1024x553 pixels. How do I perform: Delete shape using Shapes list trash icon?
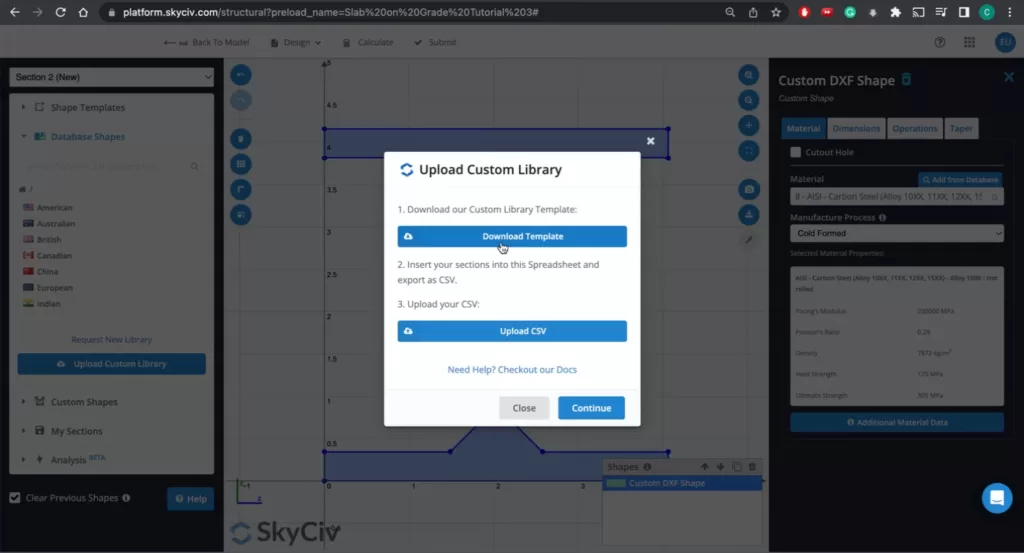(x=752, y=467)
